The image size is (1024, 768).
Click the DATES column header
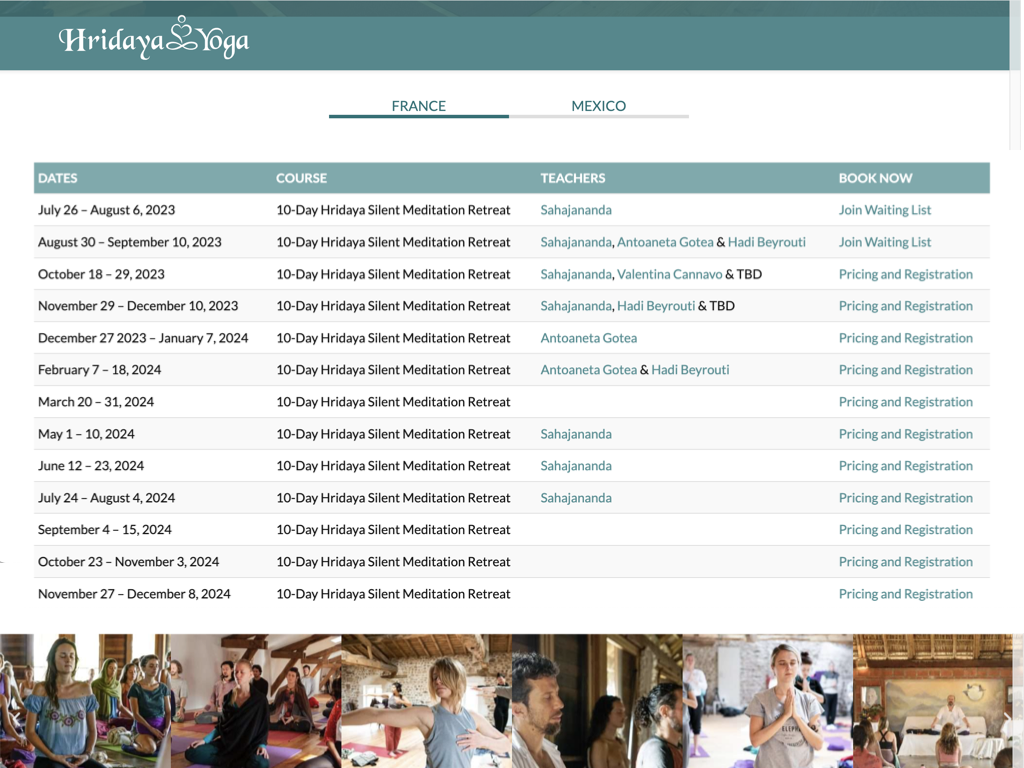[x=57, y=178]
